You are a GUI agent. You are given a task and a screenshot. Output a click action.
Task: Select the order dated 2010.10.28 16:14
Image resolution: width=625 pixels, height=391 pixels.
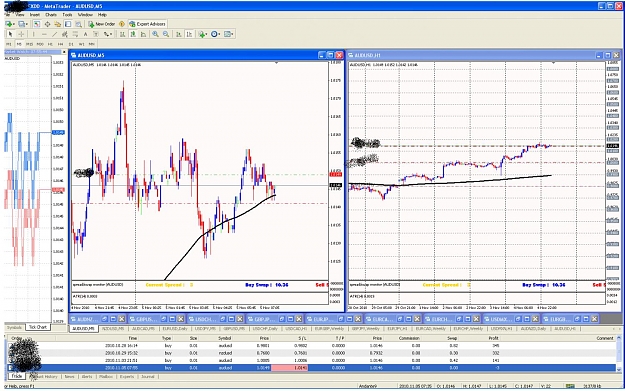click(311, 346)
